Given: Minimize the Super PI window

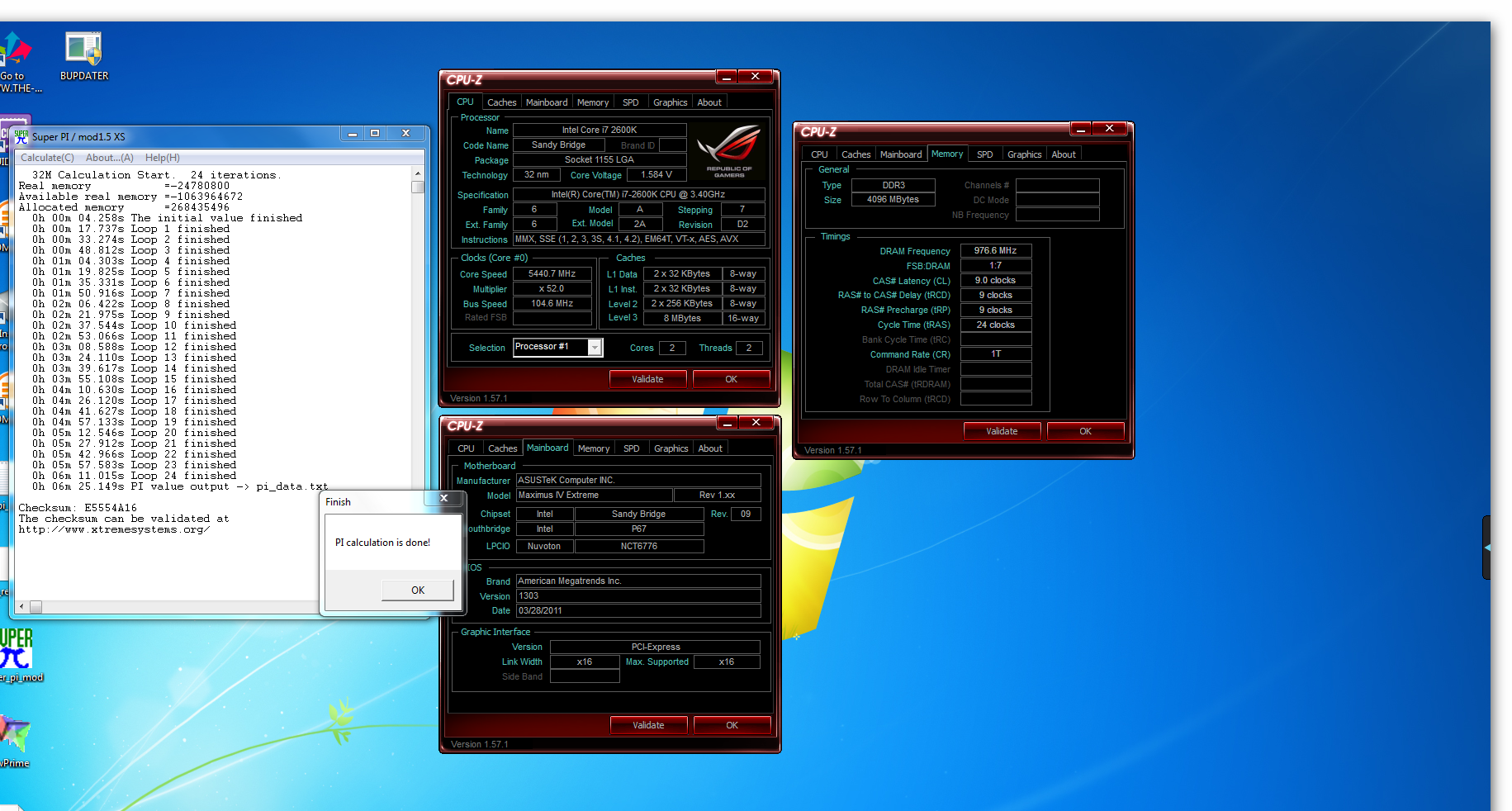Looking at the screenshot, I should [x=352, y=133].
